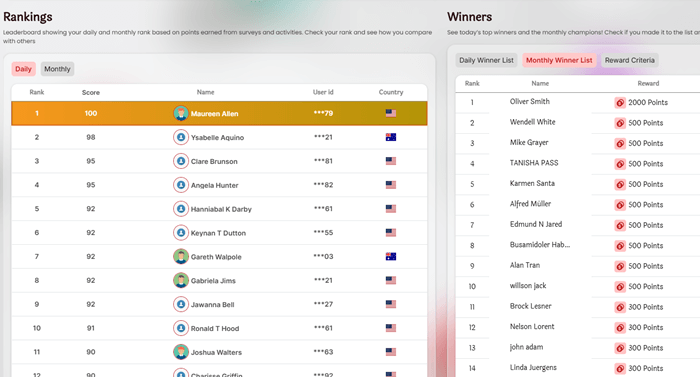700x377 pixels.
Task: Click the score 91 in rank 10 row
Action: tap(91, 328)
